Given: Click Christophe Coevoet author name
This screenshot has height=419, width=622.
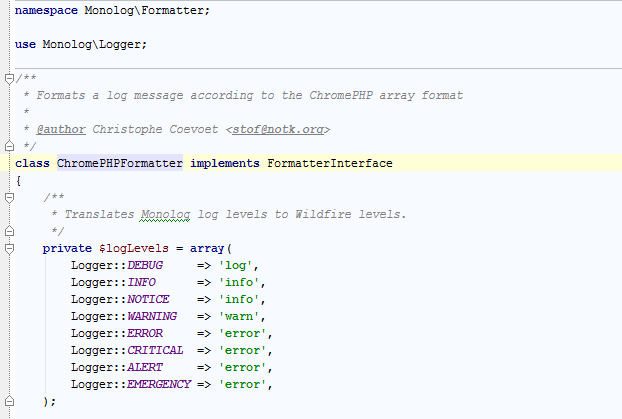Looking at the screenshot, I should [x=155, y=129].
